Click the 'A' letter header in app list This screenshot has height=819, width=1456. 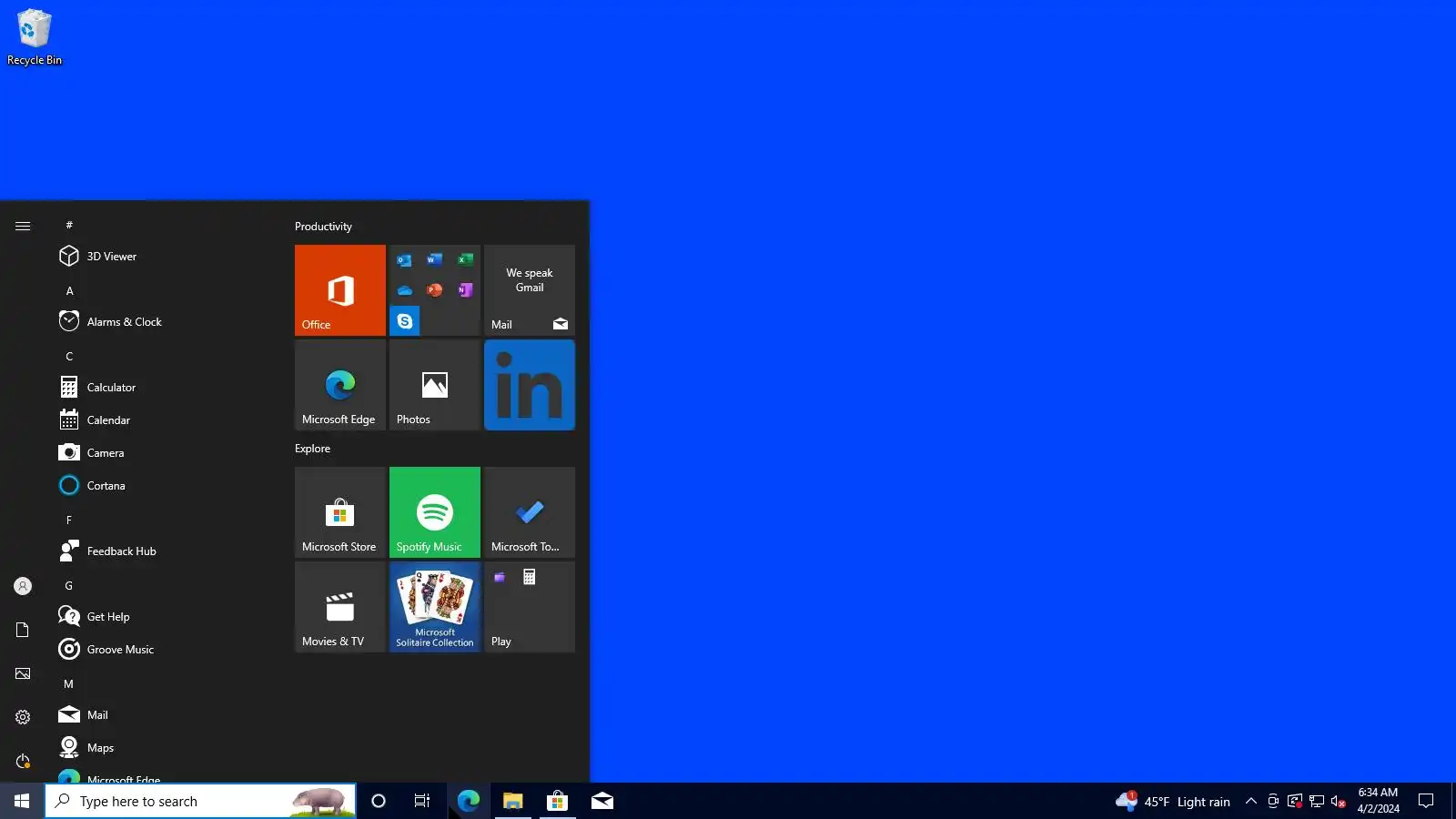69,291
